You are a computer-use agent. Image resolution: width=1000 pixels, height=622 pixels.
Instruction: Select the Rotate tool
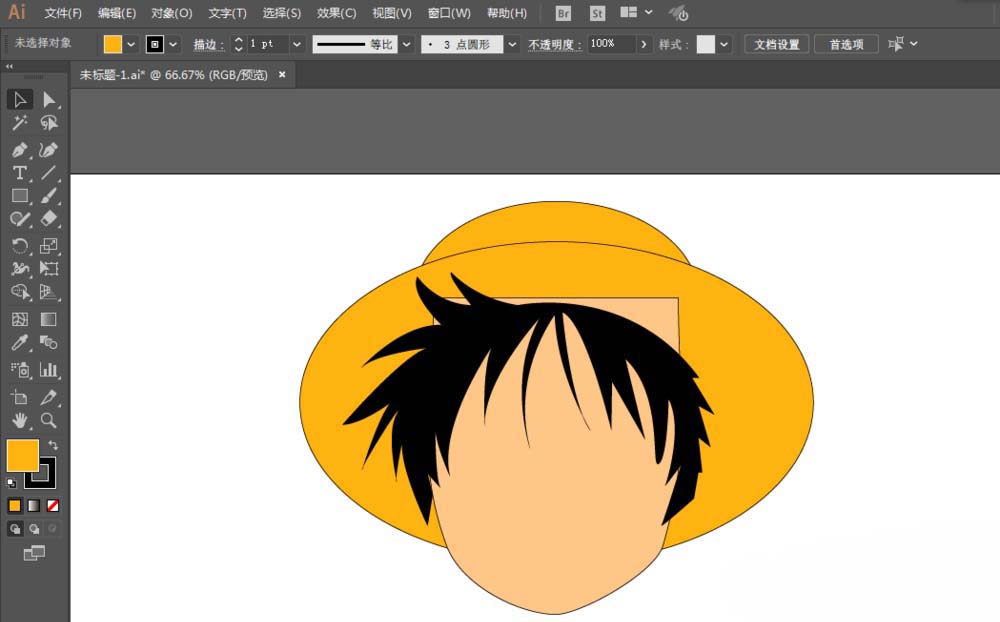click(20, 246)
